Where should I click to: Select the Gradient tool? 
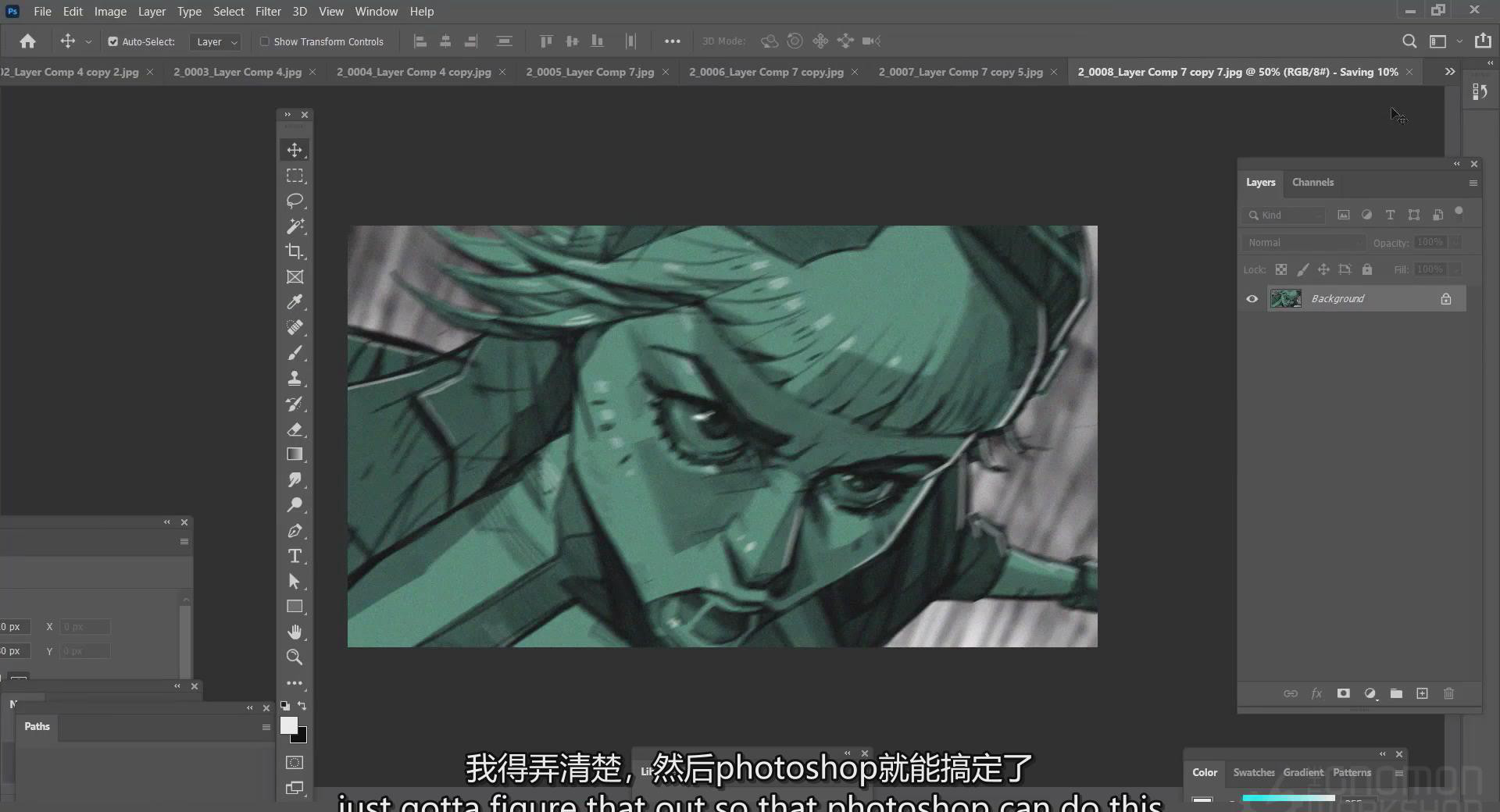click(295, 454)
